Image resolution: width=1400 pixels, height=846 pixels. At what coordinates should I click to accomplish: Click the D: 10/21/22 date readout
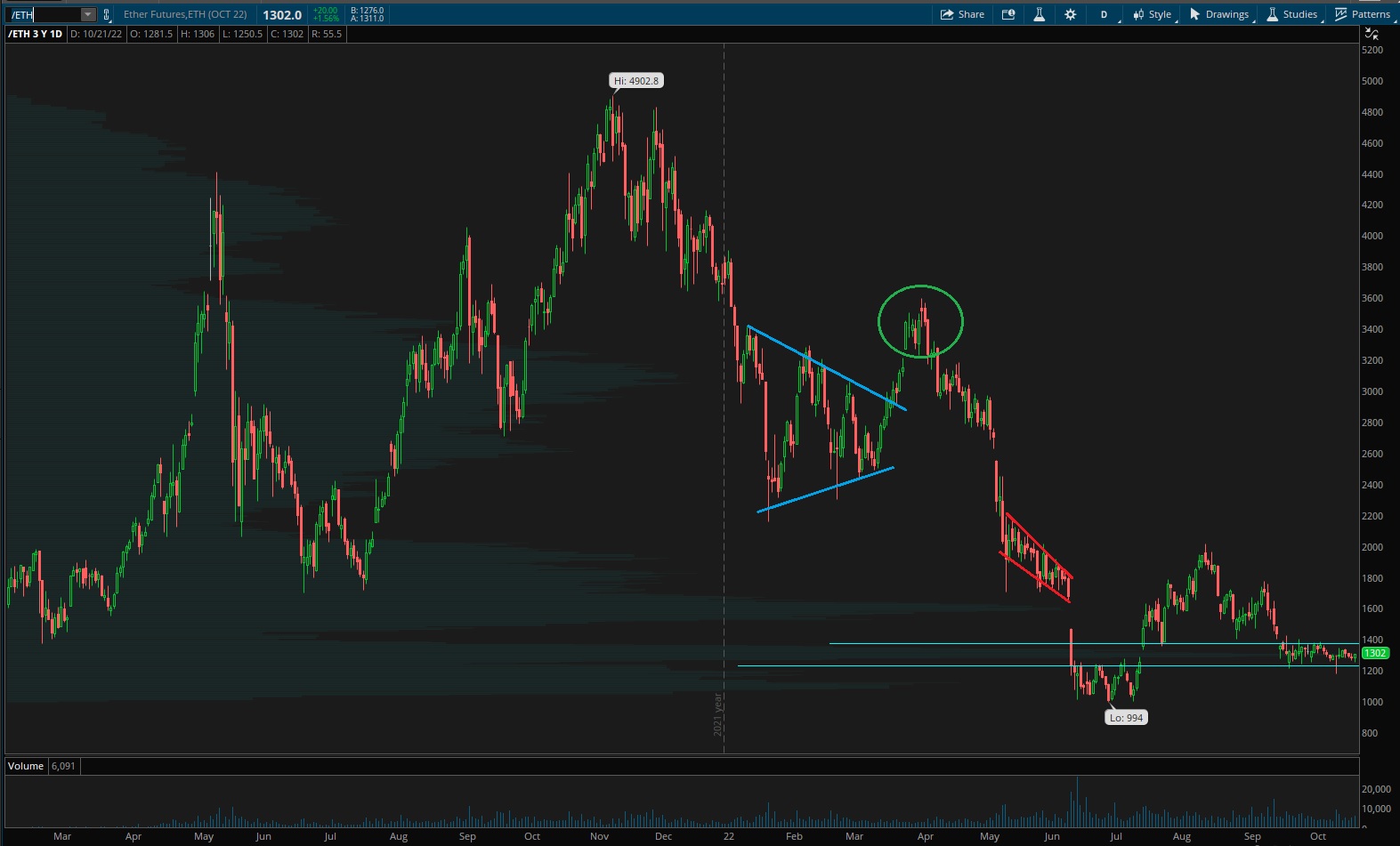pyautogui.click(x=96, y=34)
